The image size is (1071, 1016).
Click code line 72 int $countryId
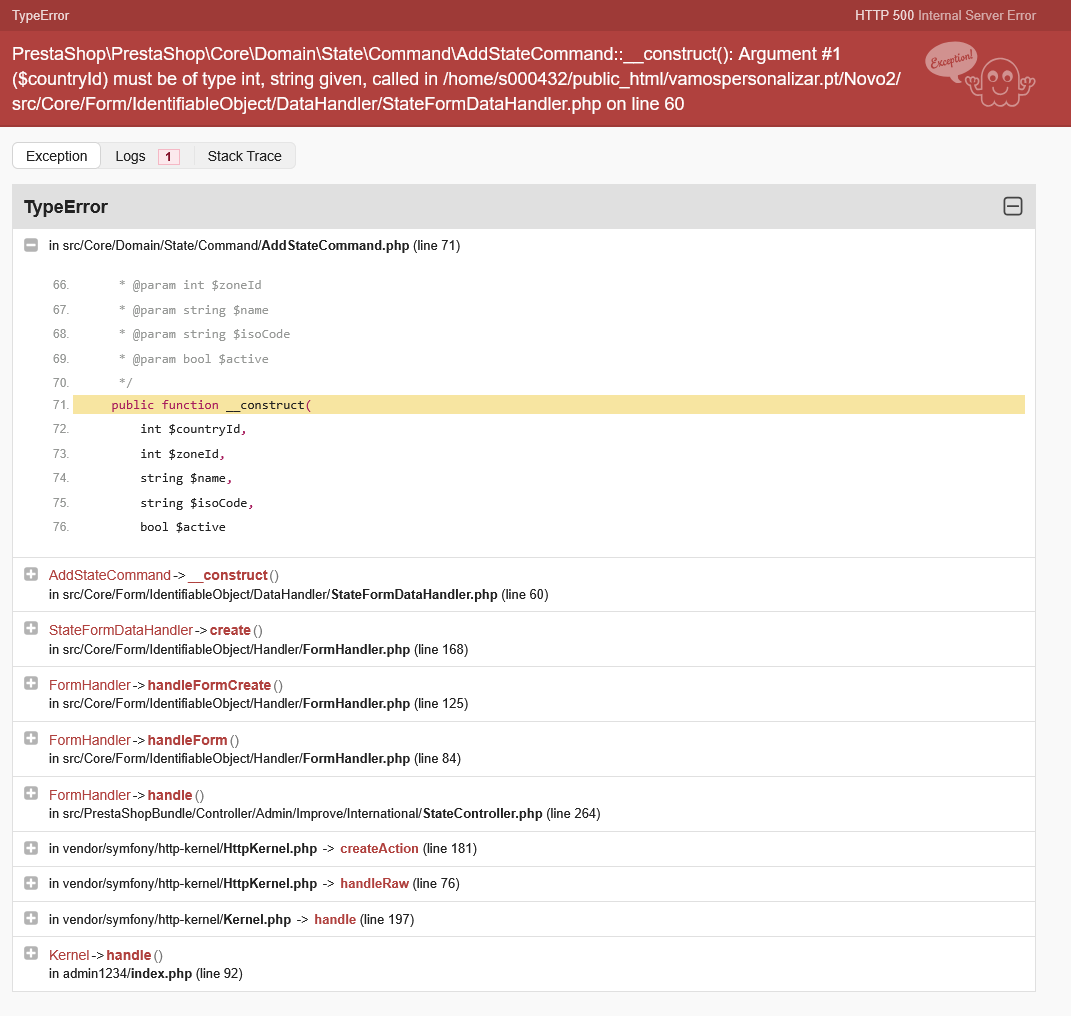pos(193,429)
